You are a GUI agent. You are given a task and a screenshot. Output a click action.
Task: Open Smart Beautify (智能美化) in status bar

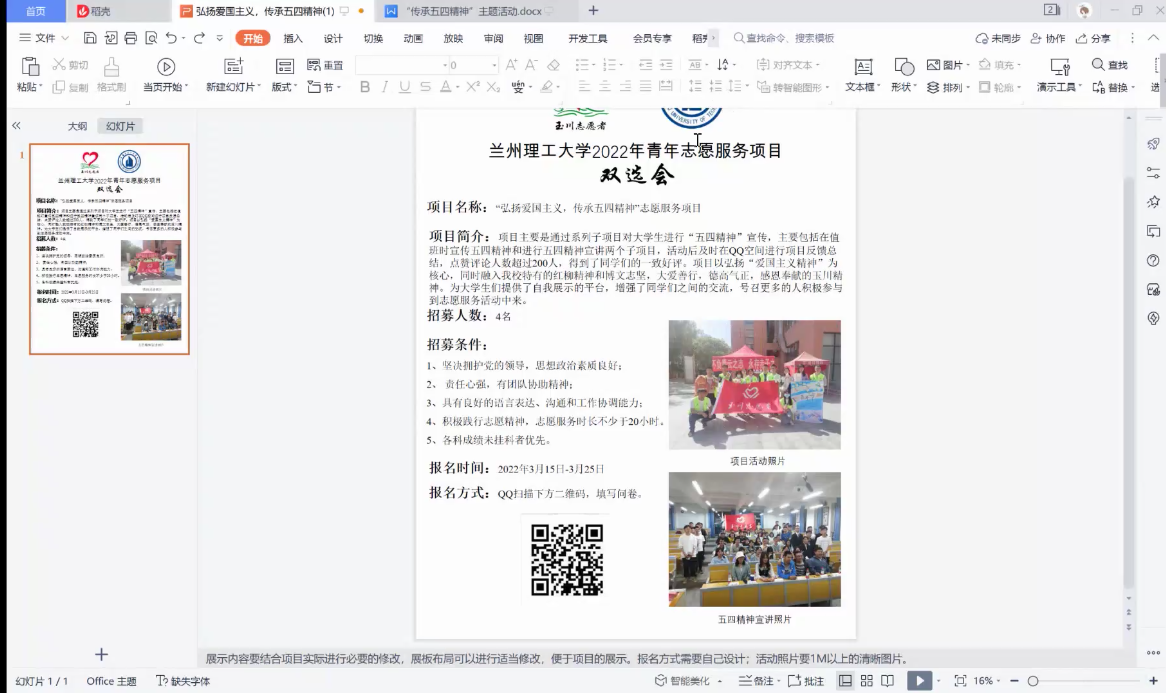pos(682,680)
